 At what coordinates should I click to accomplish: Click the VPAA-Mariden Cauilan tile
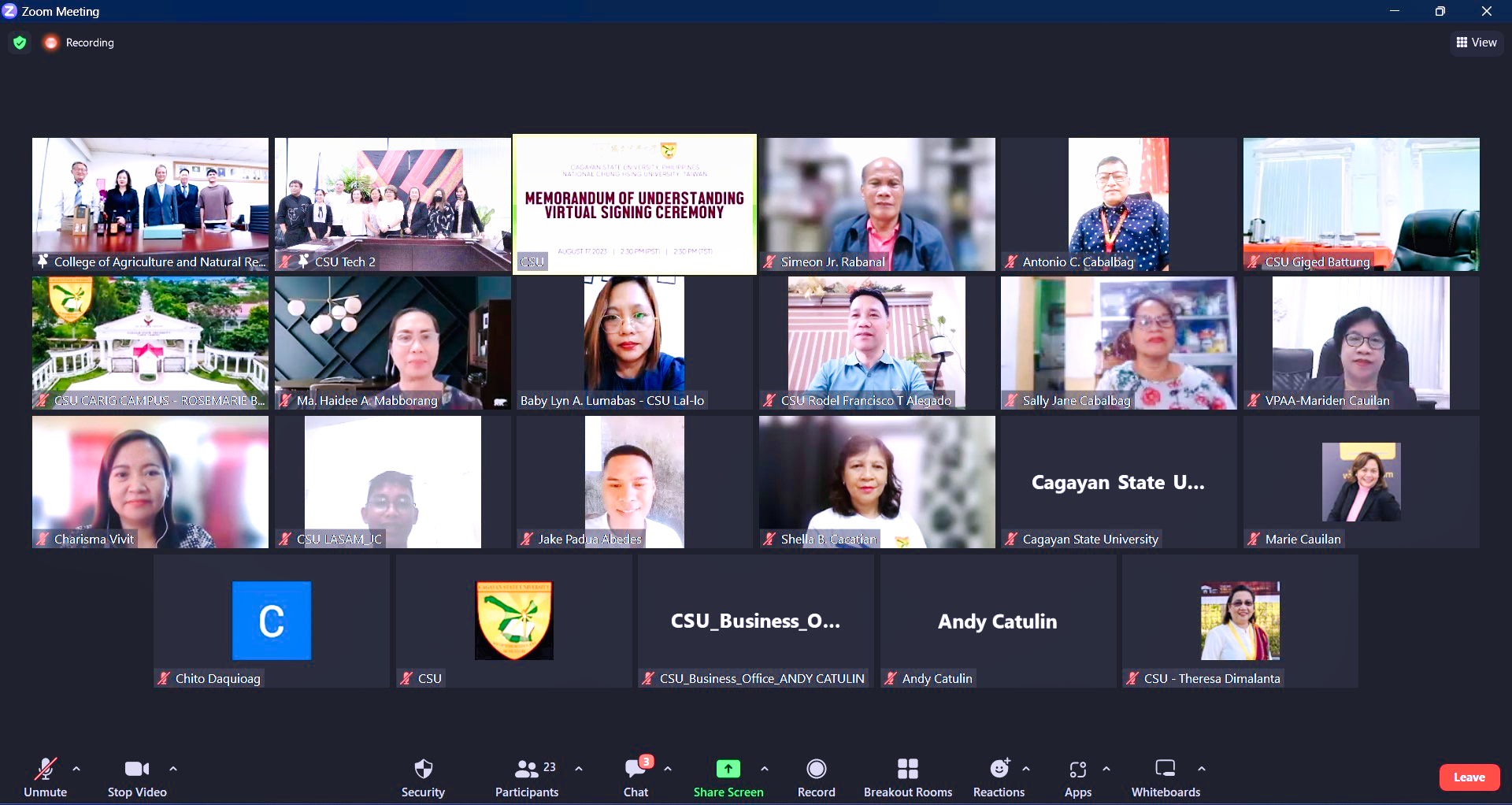[1362, 343]
